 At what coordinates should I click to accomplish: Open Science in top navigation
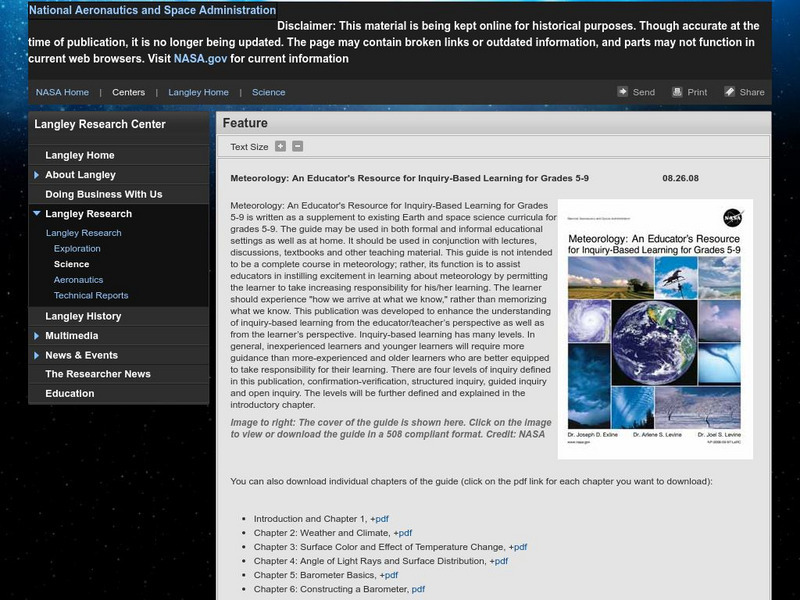coord(268,92)
